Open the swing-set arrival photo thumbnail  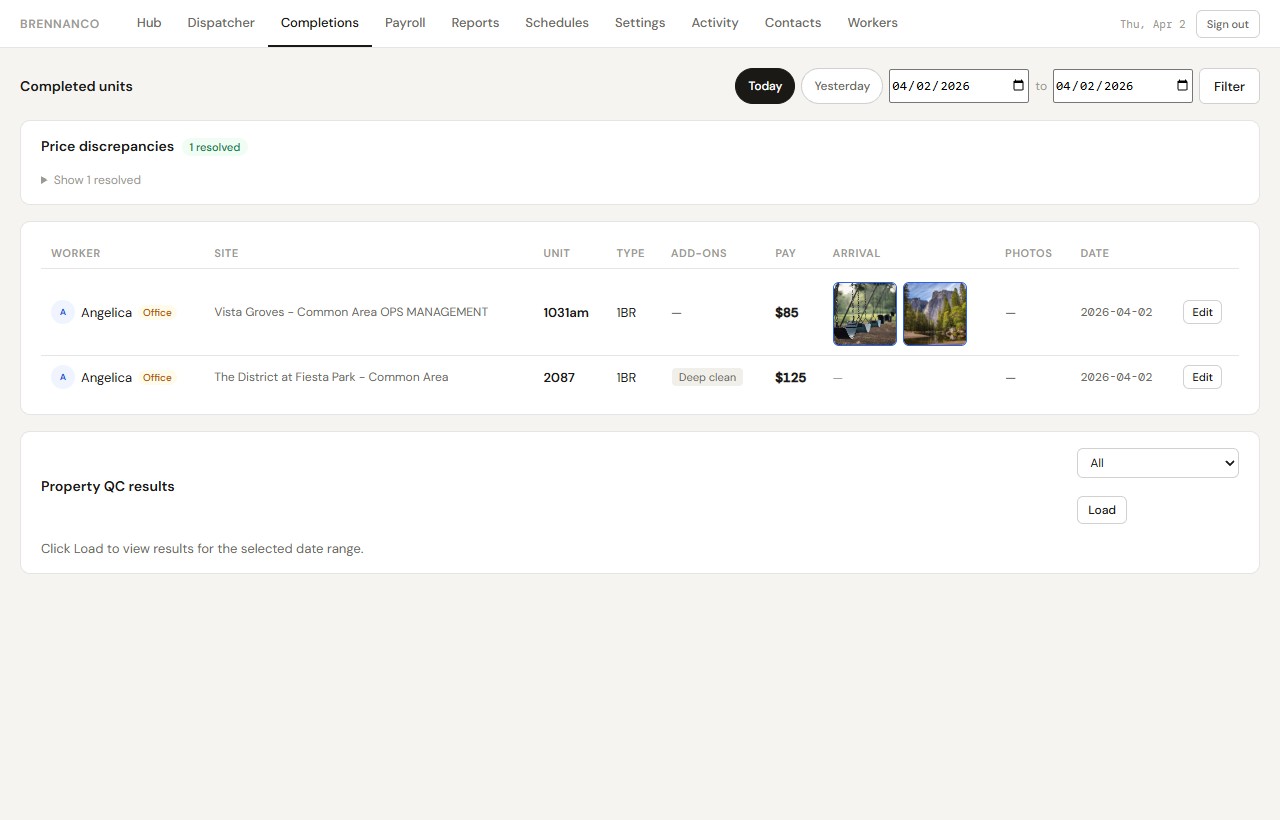coord(865,314)
